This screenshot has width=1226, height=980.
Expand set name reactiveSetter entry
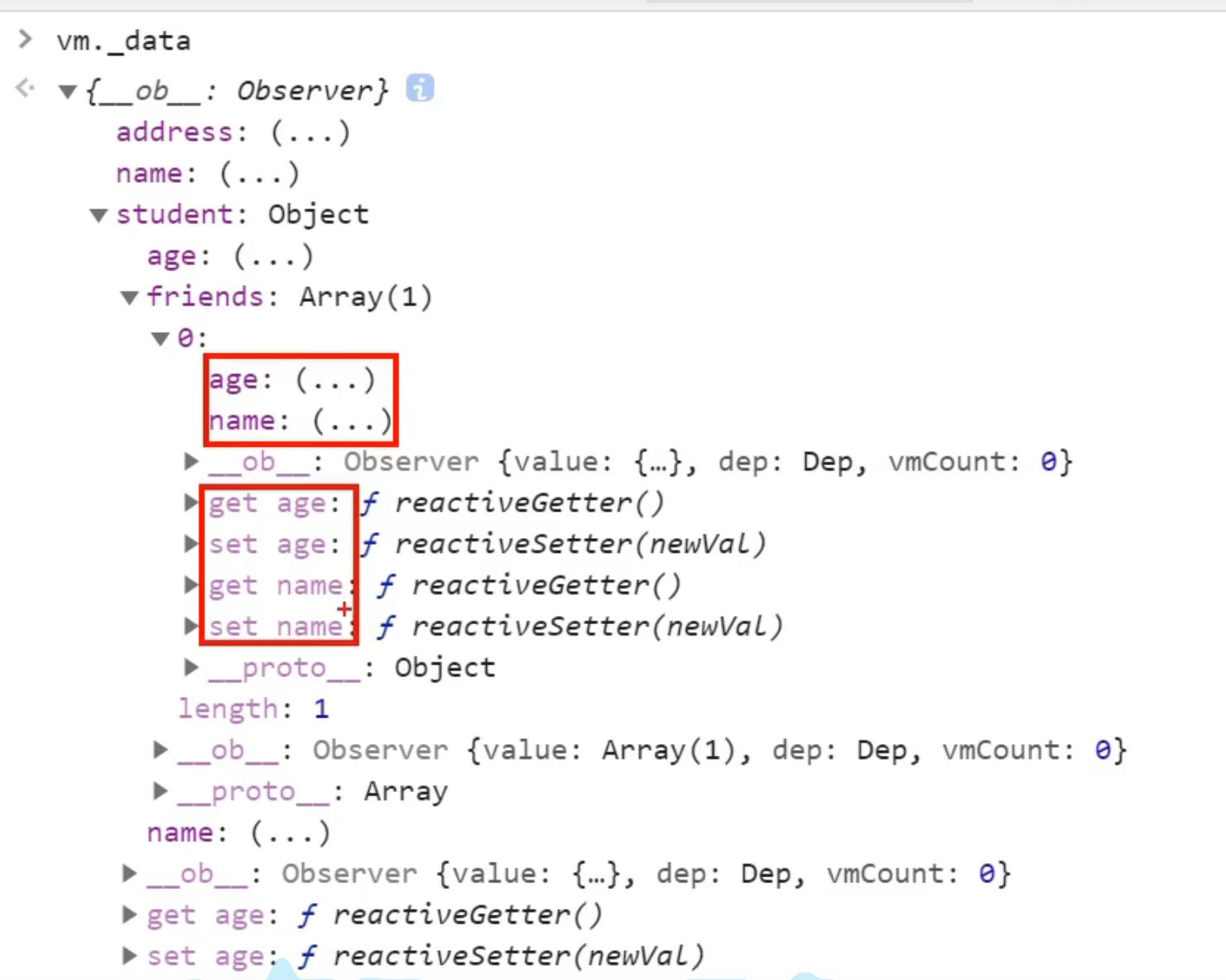click(x=191, y=627)
